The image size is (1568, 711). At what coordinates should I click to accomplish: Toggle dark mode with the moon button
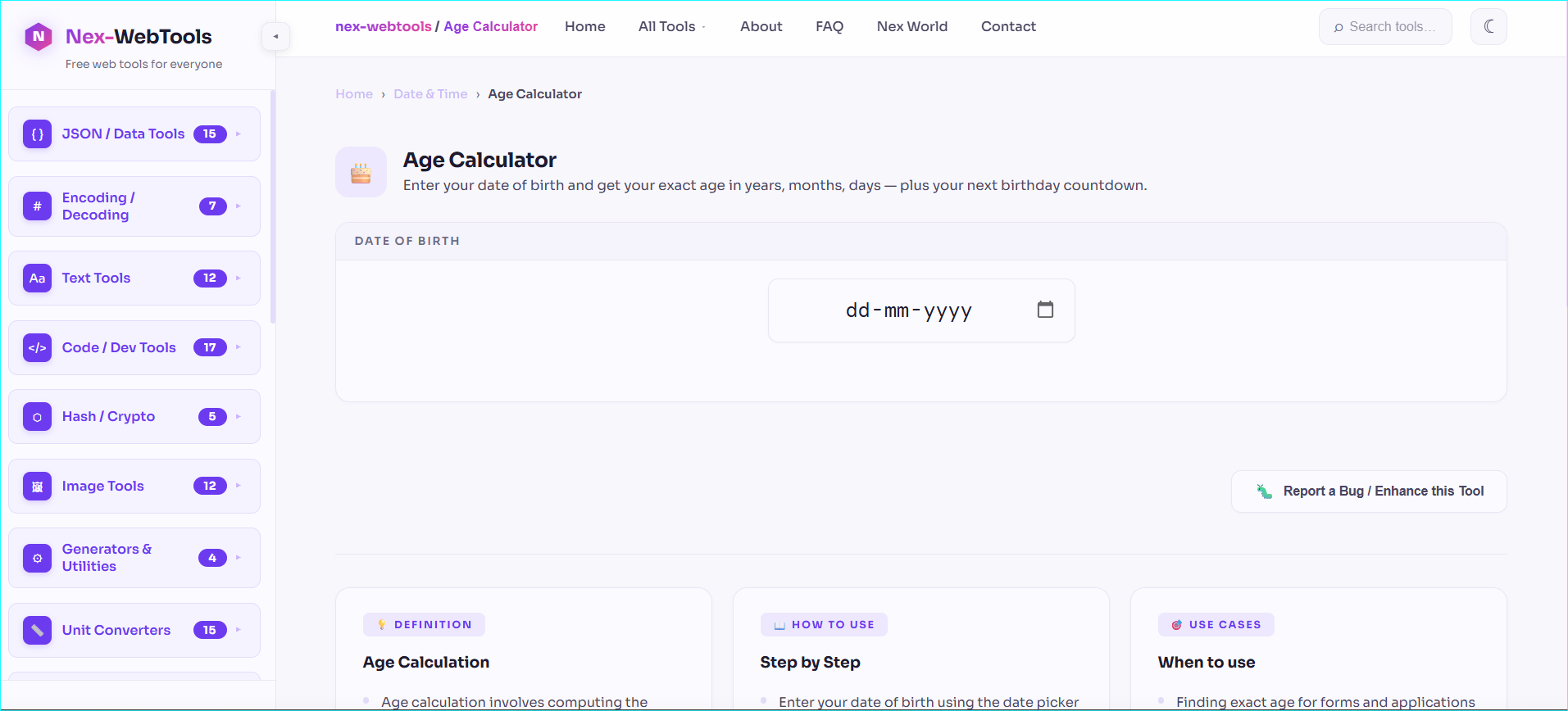[x=1488, y=26]
